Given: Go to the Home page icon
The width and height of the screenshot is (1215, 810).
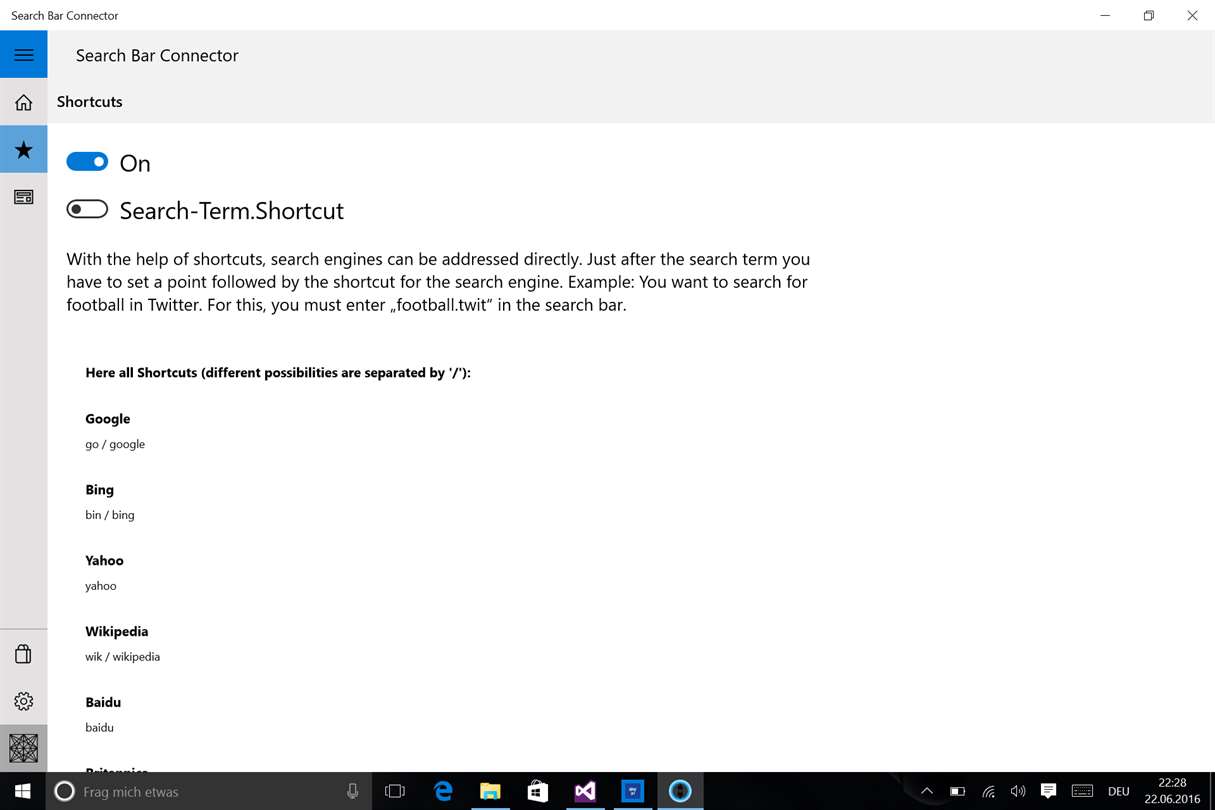Looking at the screenshot, I should click(x=24, y=102).
